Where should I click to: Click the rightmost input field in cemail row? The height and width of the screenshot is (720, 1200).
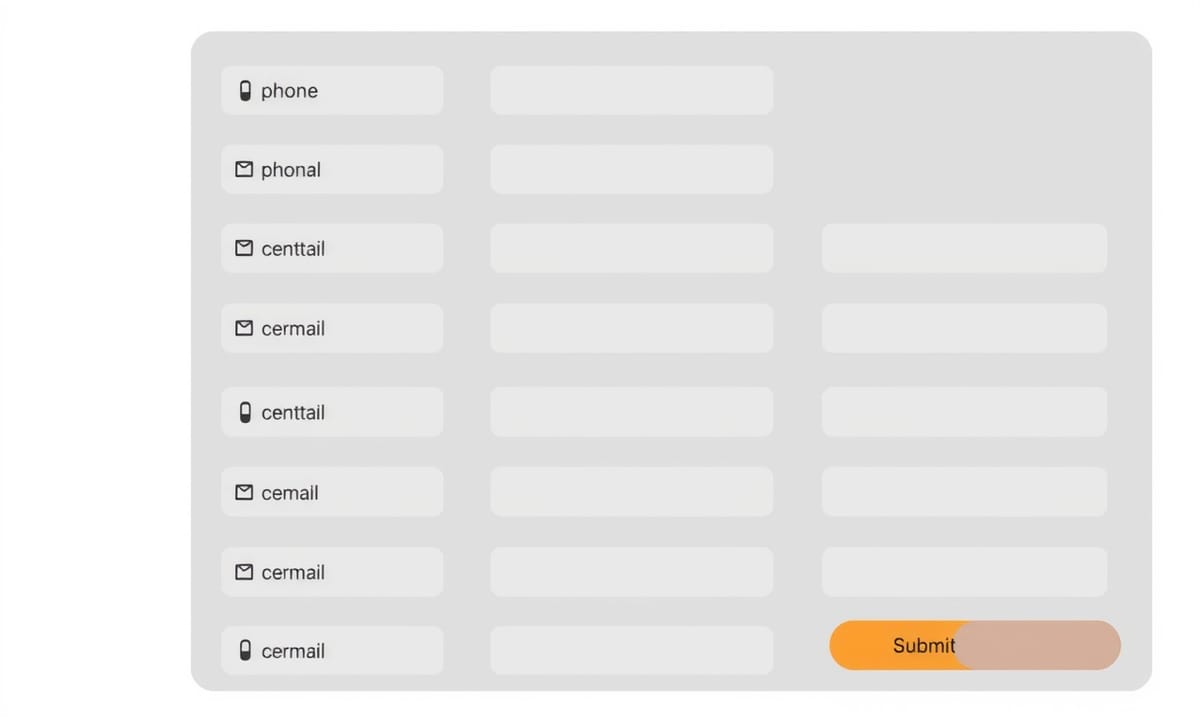[x=964, y=492]
